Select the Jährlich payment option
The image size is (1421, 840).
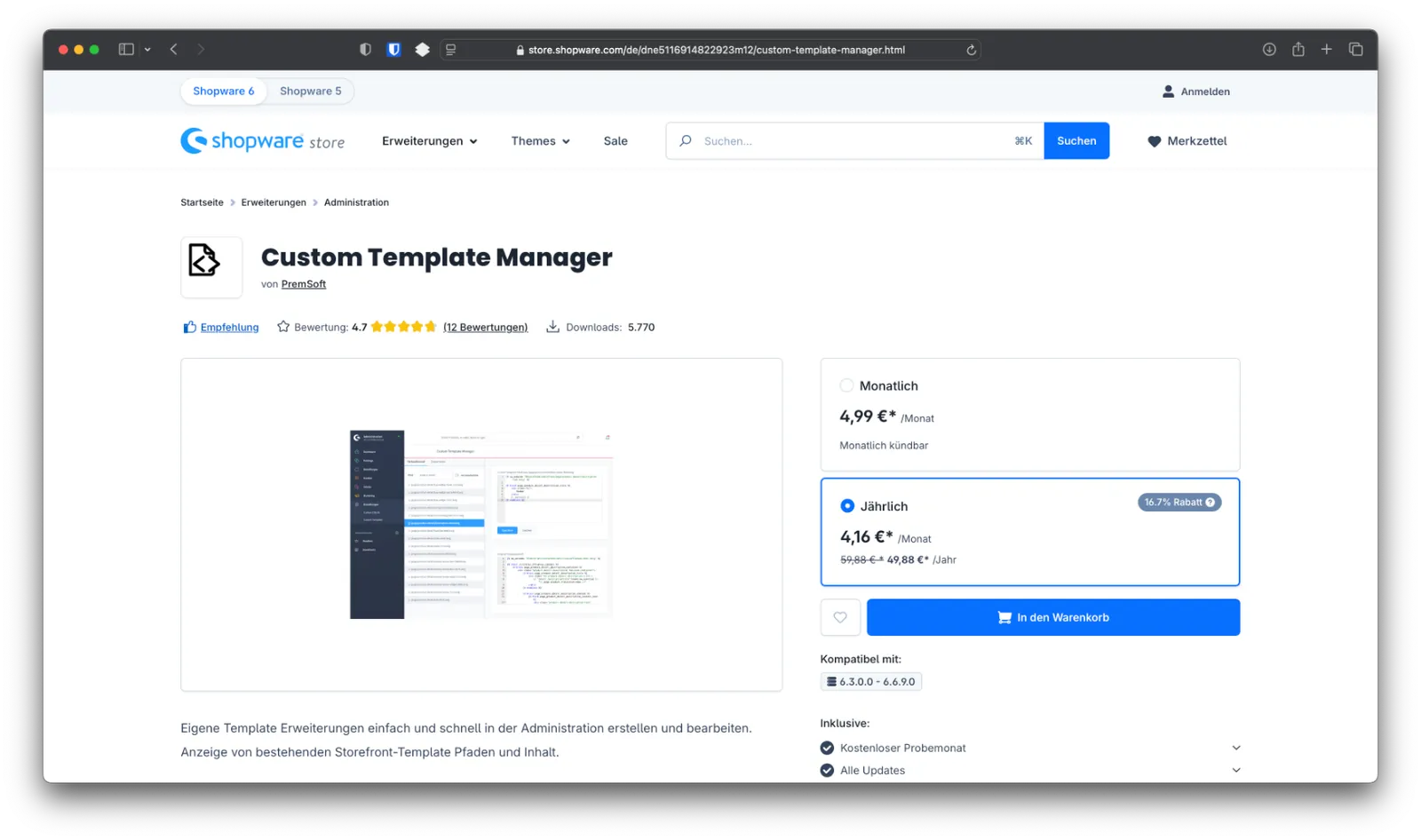(x=846, y=505)
